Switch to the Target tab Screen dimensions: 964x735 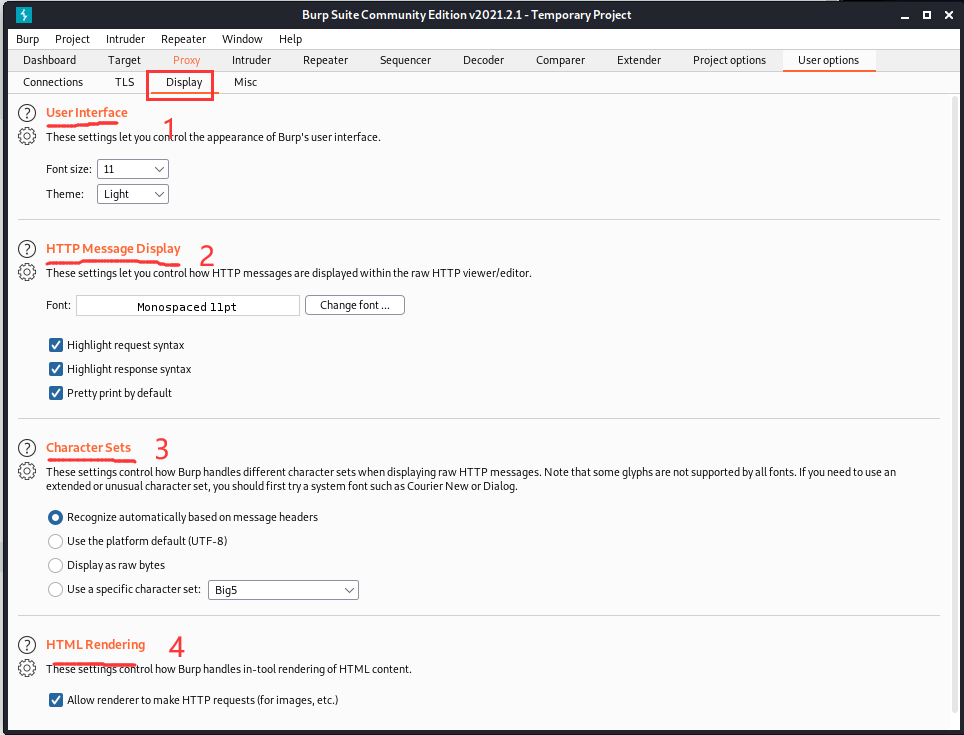124,60
